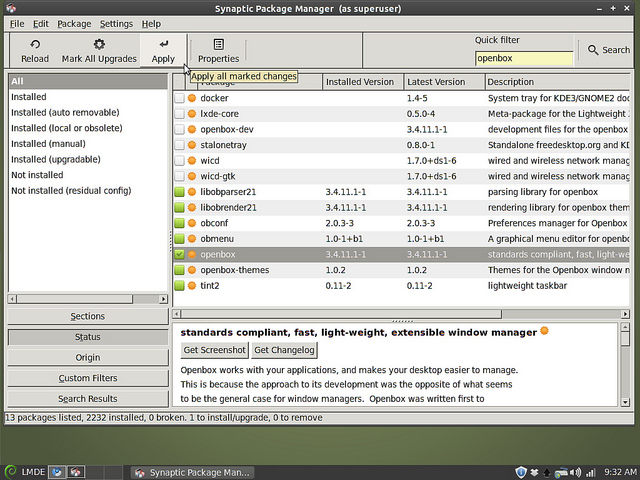Open the package Properties toolbar icon

(x=219, y=44)
